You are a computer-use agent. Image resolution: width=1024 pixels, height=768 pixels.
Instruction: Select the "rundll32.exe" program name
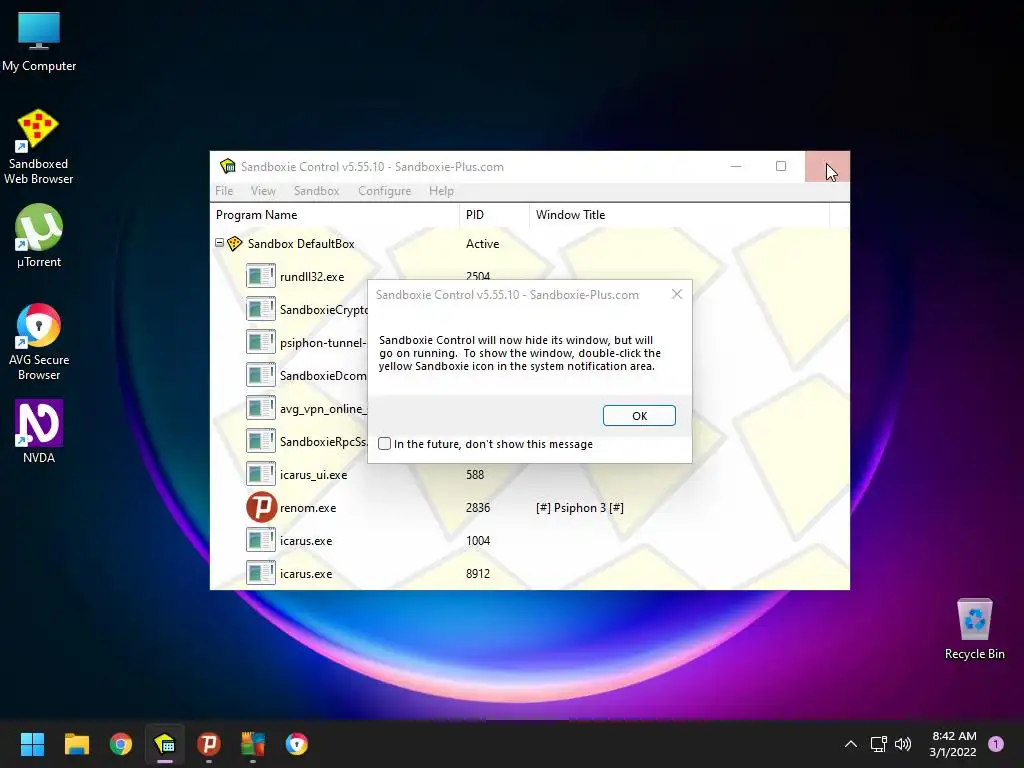(x=312, y=277)
